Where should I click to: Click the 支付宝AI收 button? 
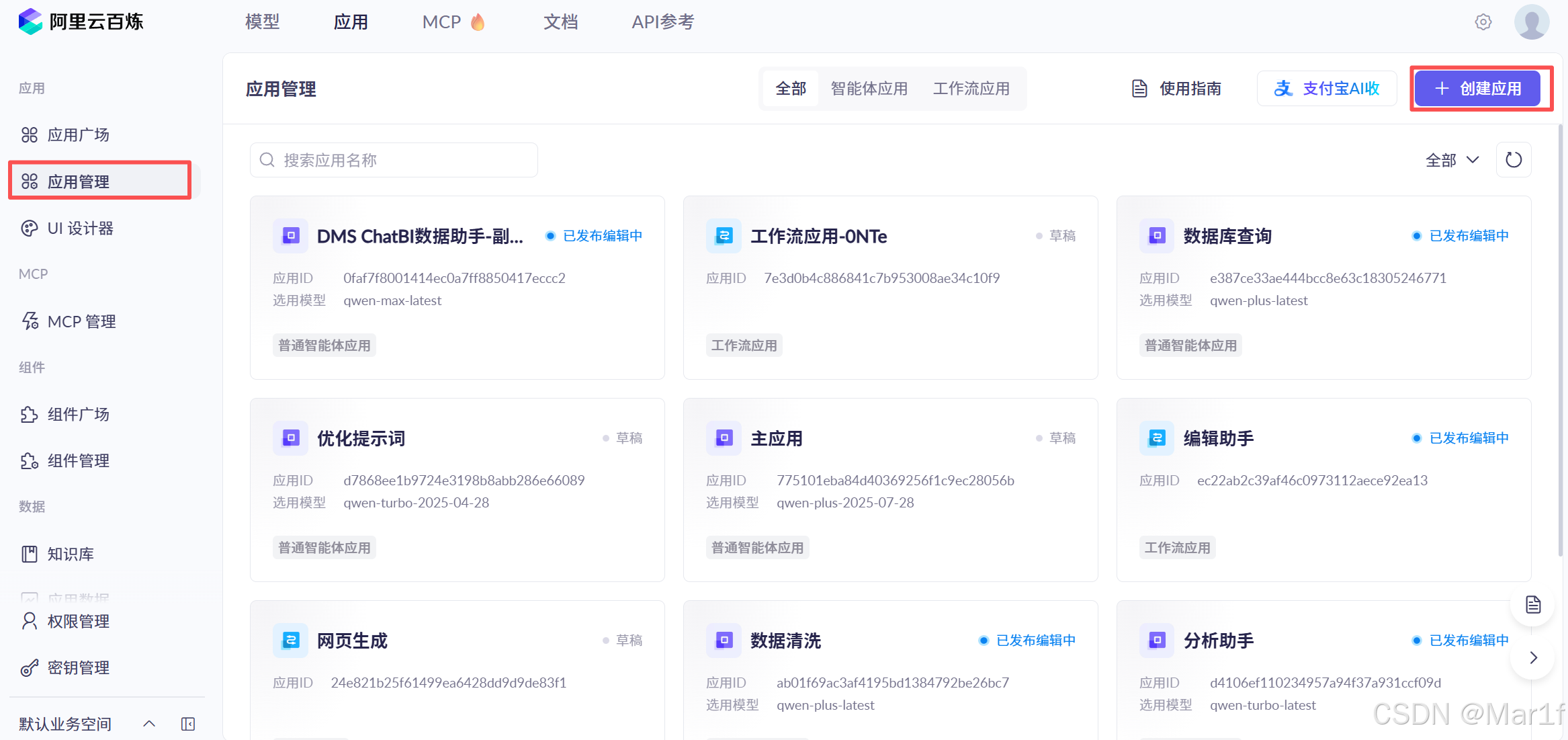coord(1327,89)
